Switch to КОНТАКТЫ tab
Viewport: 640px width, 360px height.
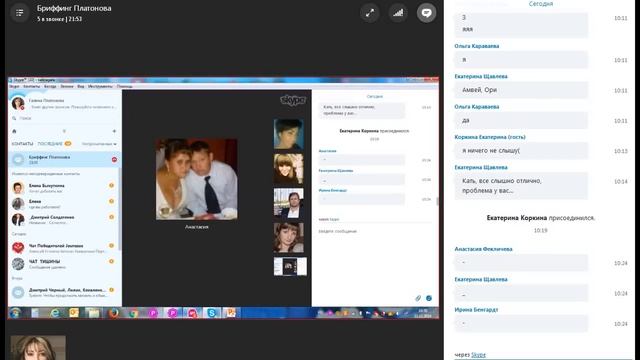22,144
